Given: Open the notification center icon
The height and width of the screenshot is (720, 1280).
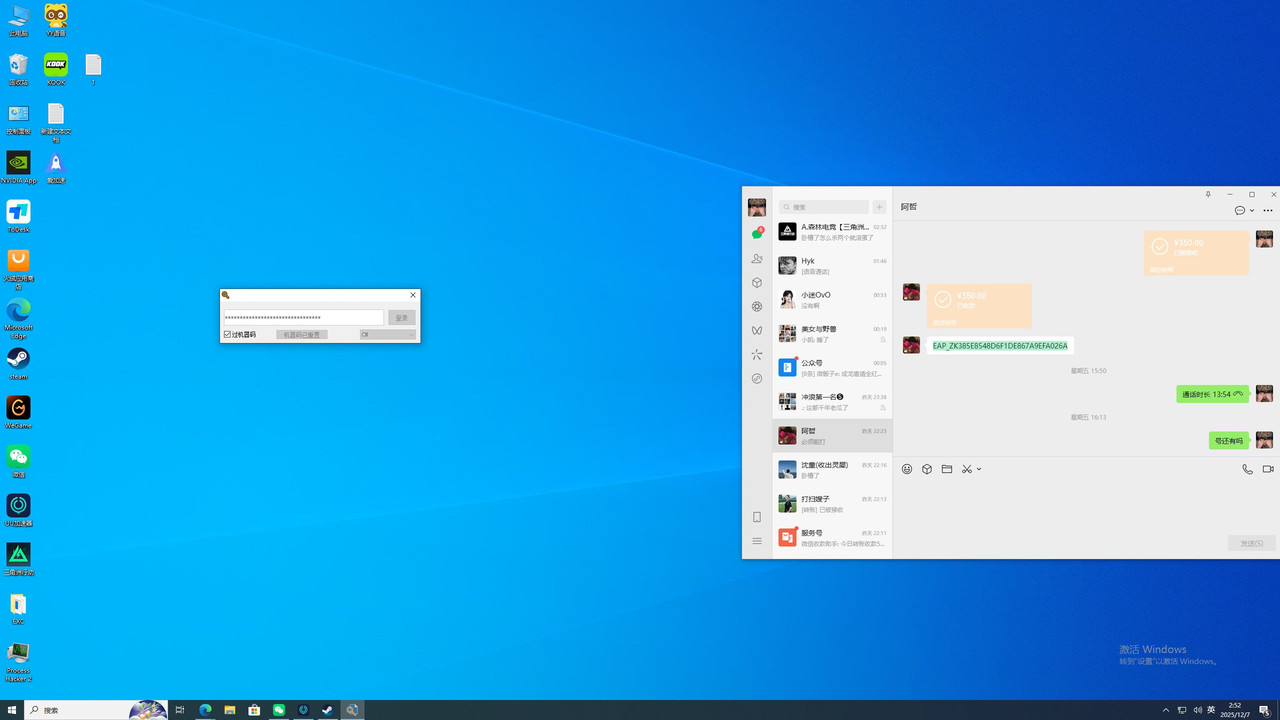Looking at the screenshot, I should (x=1264, y=710).
